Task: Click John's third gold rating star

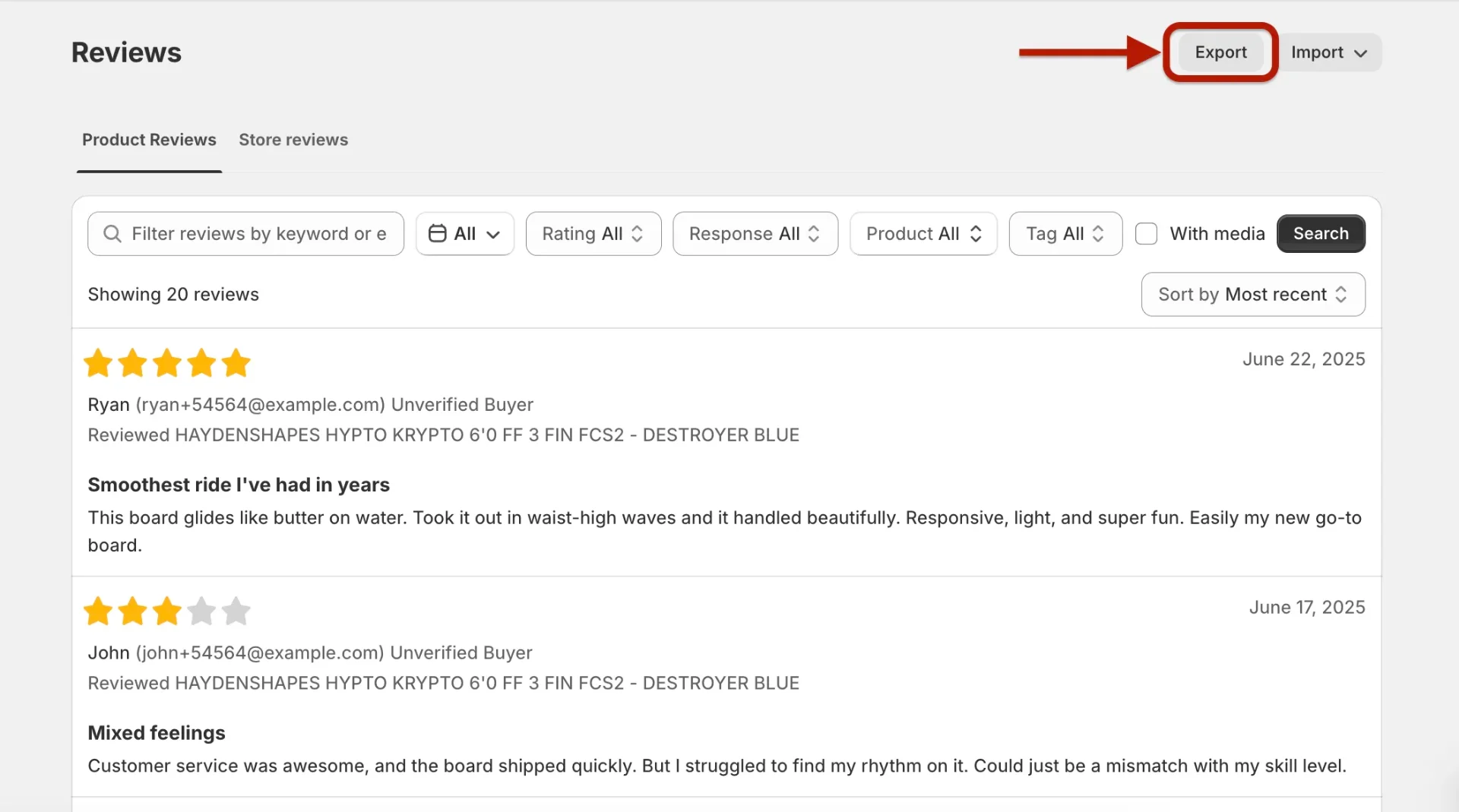Action: tap(167, 611)
